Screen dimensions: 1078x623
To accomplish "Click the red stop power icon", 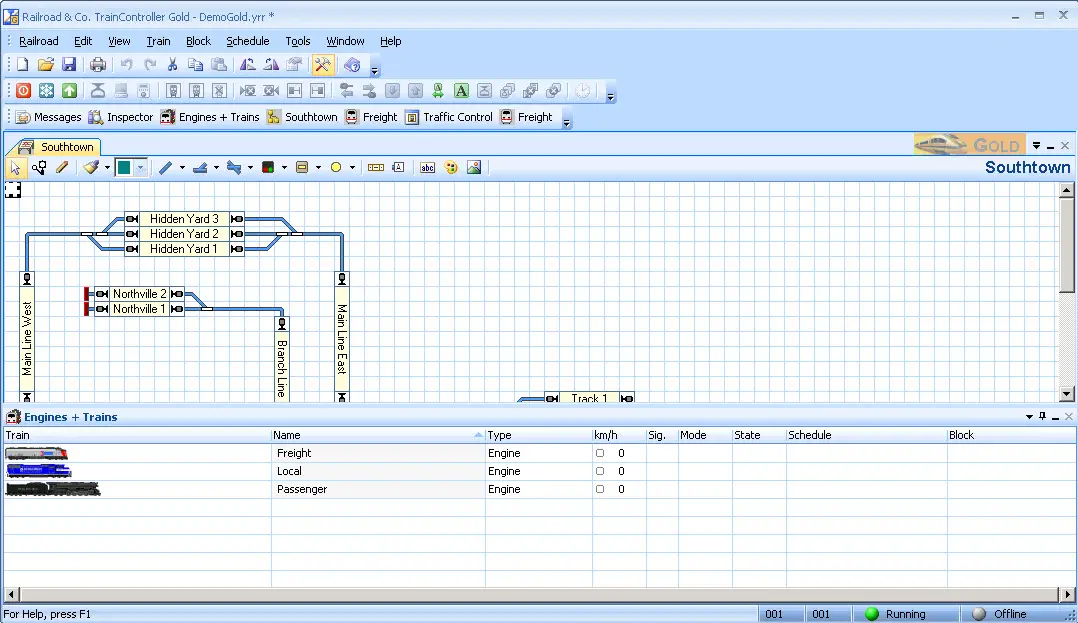I will (x=23, y=91).
